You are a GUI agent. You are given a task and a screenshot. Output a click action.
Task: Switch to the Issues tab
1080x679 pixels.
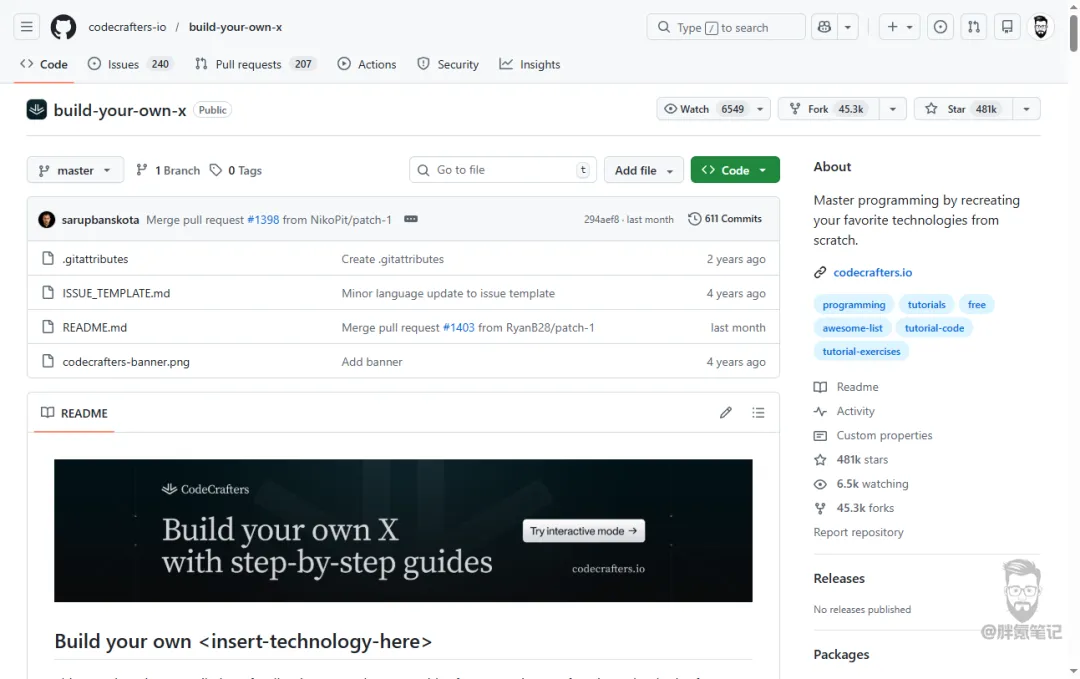click(x=129, y=64)
